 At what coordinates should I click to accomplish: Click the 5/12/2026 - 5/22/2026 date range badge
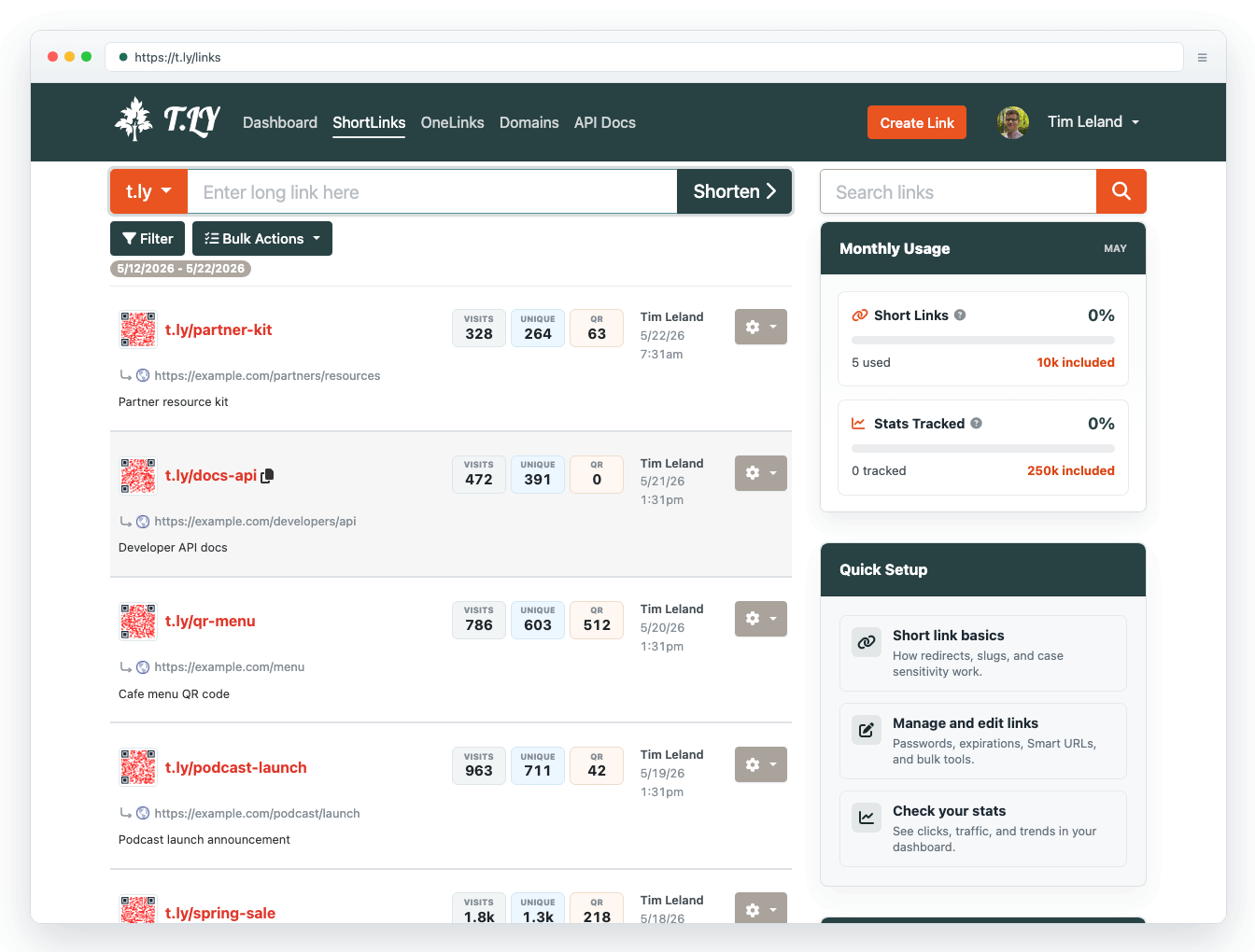point(181,269)
